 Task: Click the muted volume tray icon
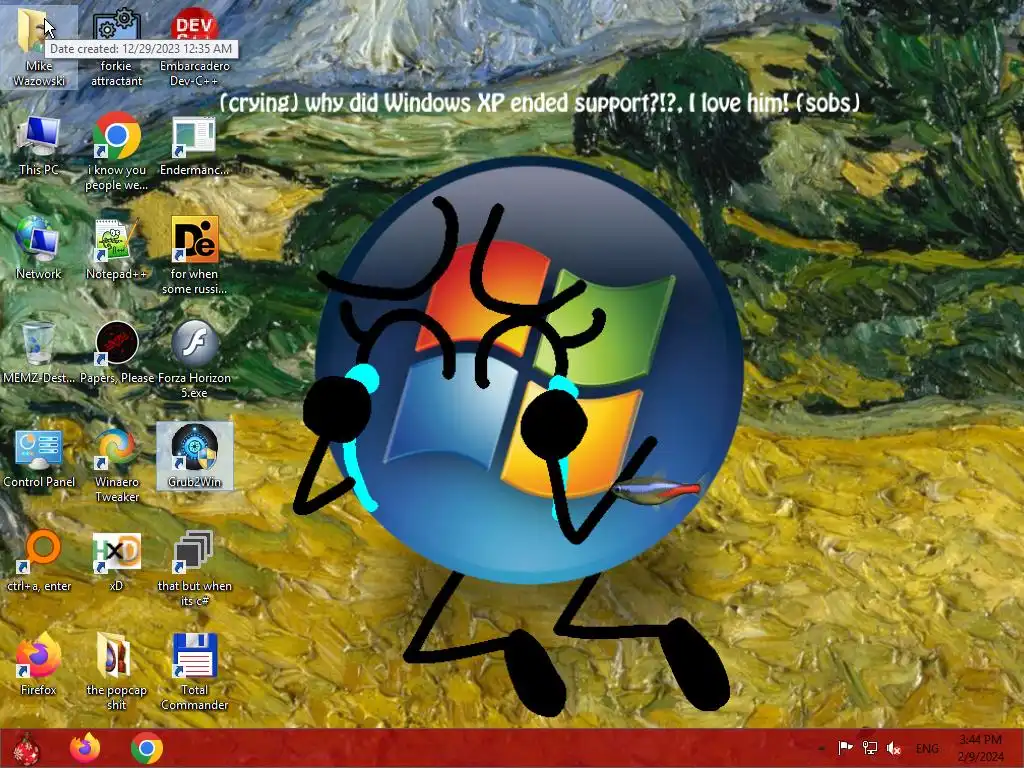click(894, 748)
